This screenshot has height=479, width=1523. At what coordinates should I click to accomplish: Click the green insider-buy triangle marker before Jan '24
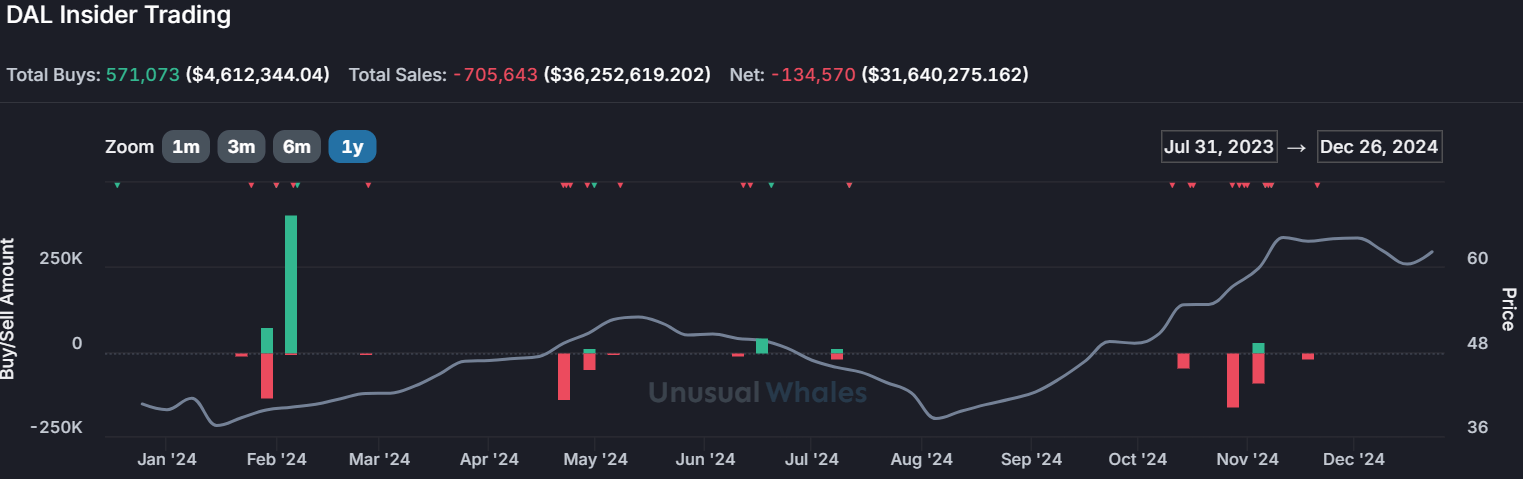[117, 184]
